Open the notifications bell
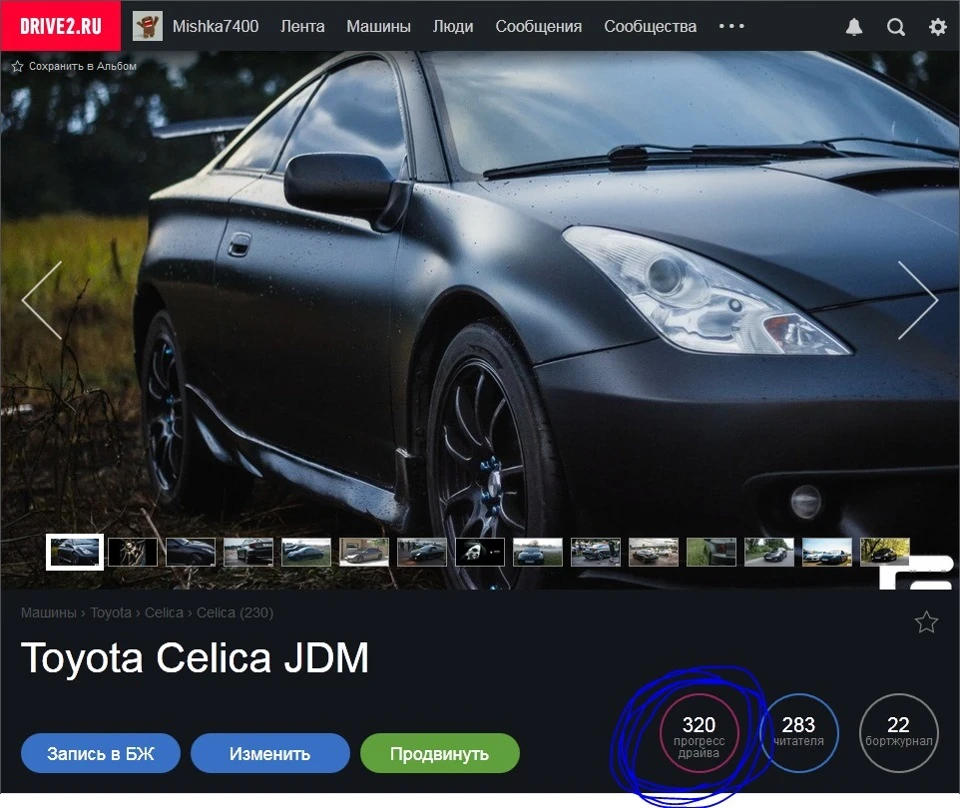Image resolution: width=960 pixels, height=808 pixels. click(854, 26)
